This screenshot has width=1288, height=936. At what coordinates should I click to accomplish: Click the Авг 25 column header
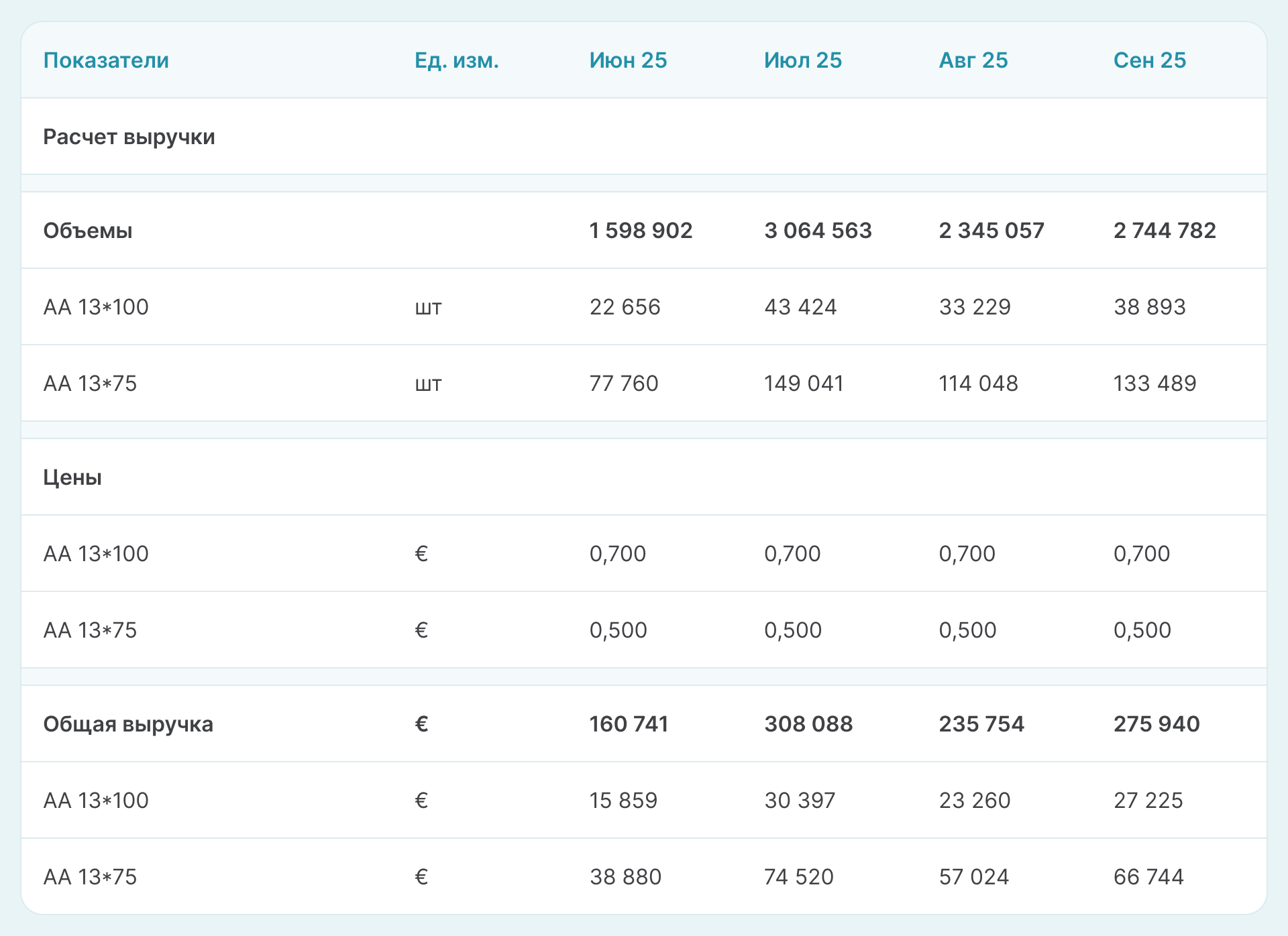973,60
